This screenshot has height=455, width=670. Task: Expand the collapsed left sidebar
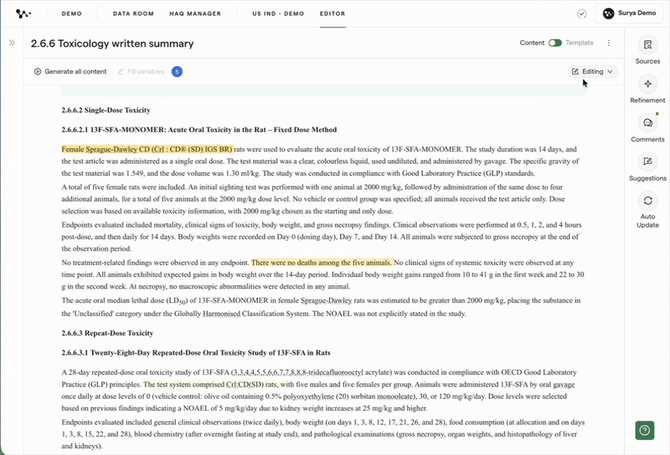click(12, 43)
